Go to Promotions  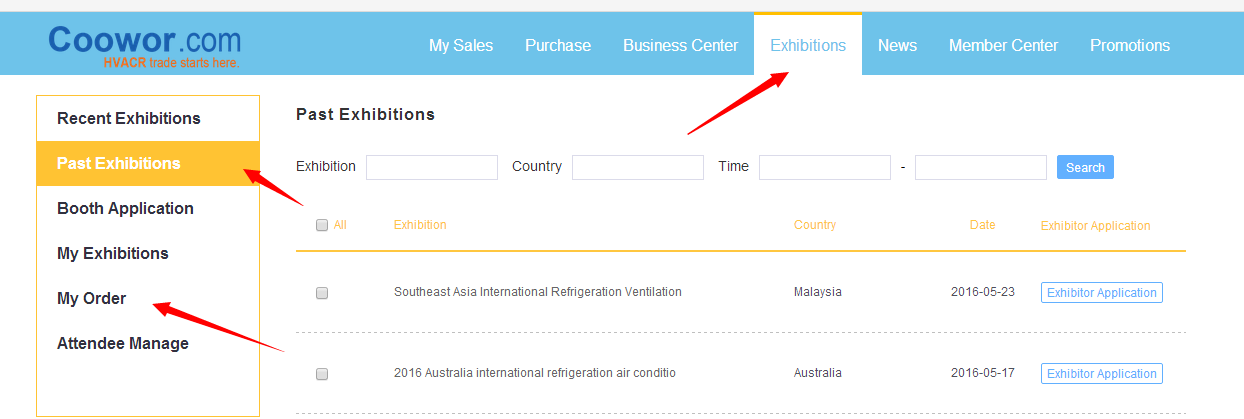click(1130, 45)
